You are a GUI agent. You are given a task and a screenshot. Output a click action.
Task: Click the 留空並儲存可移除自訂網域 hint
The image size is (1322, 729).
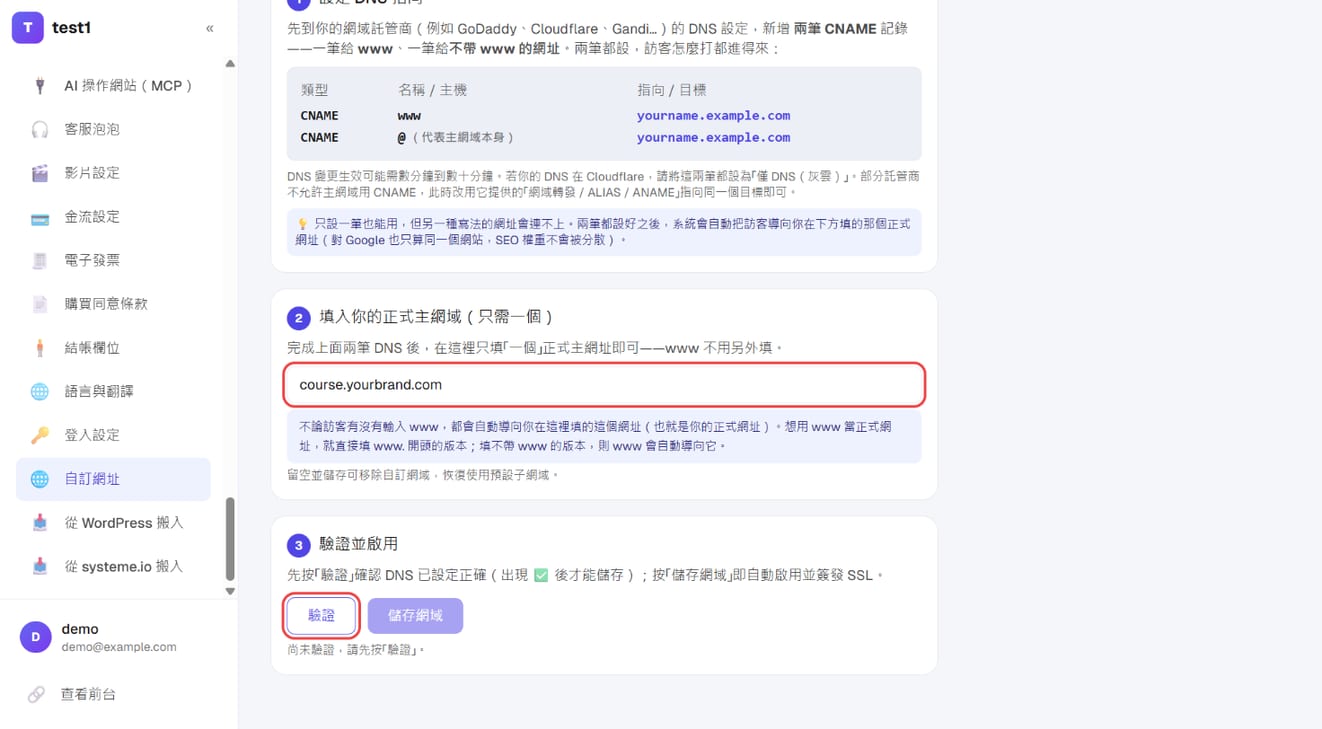[423, 475]
